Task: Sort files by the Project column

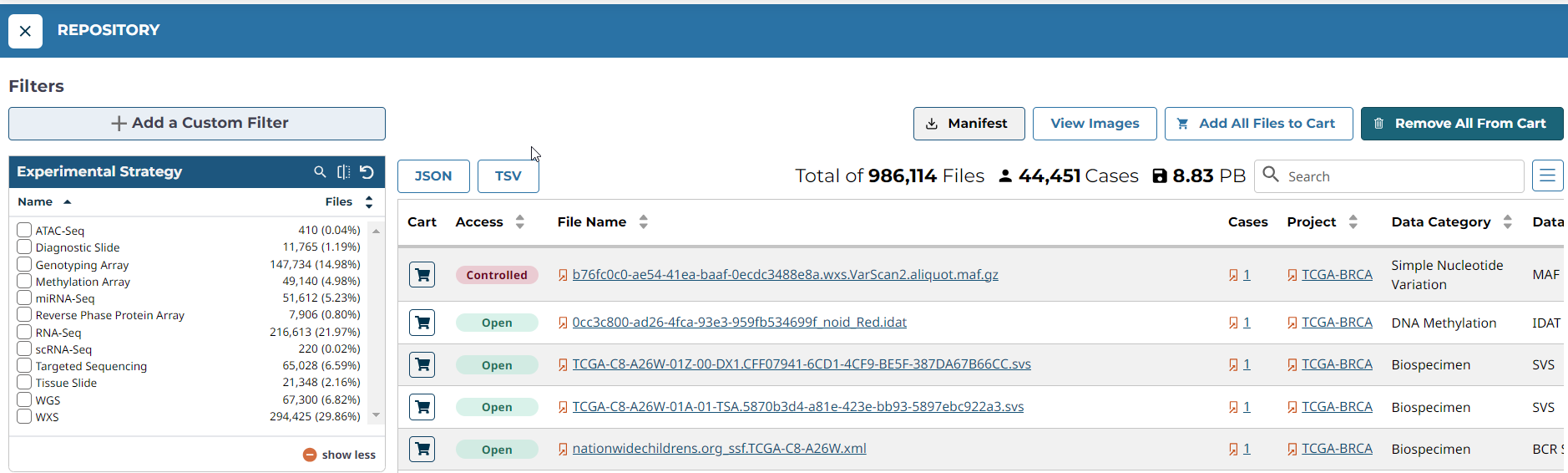Action: [1353, 221]
